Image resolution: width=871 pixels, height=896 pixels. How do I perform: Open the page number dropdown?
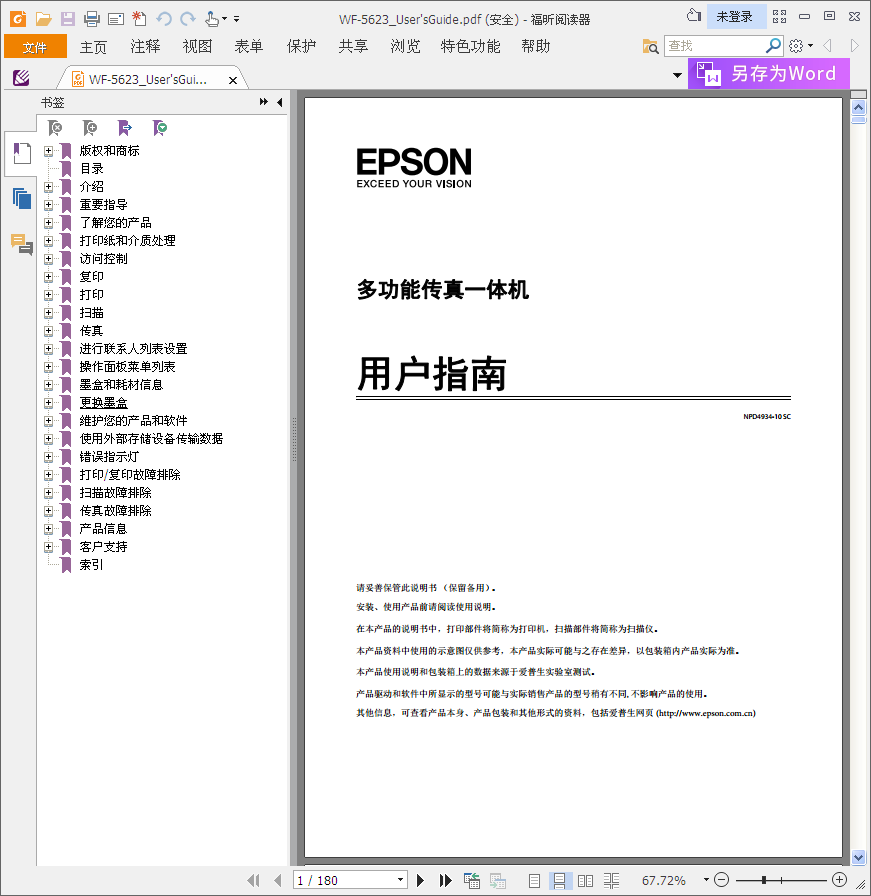pyautogui.click(x=401, y=880)
